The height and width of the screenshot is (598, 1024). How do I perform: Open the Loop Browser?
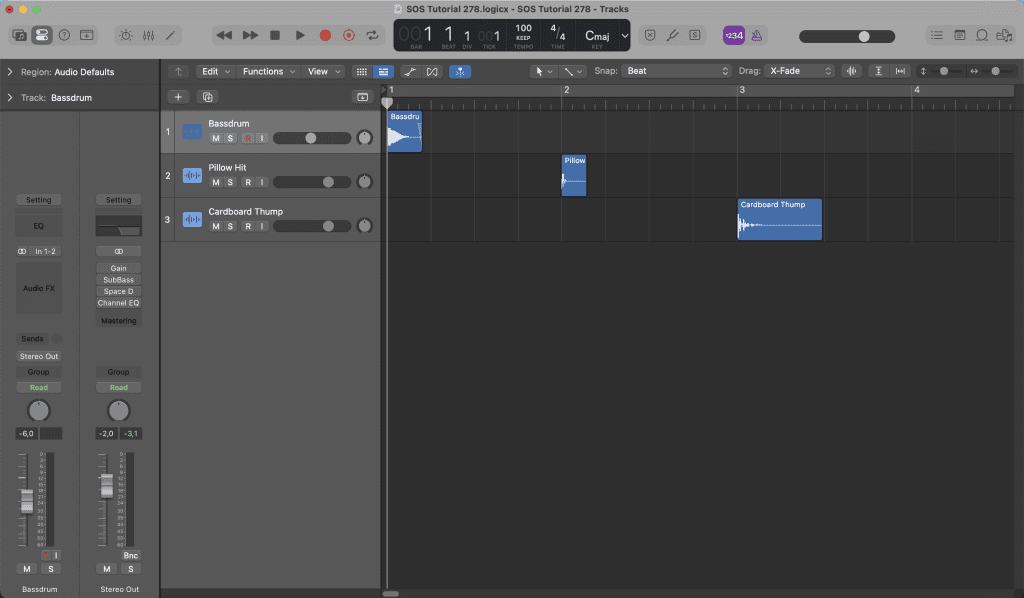point(981,35)
